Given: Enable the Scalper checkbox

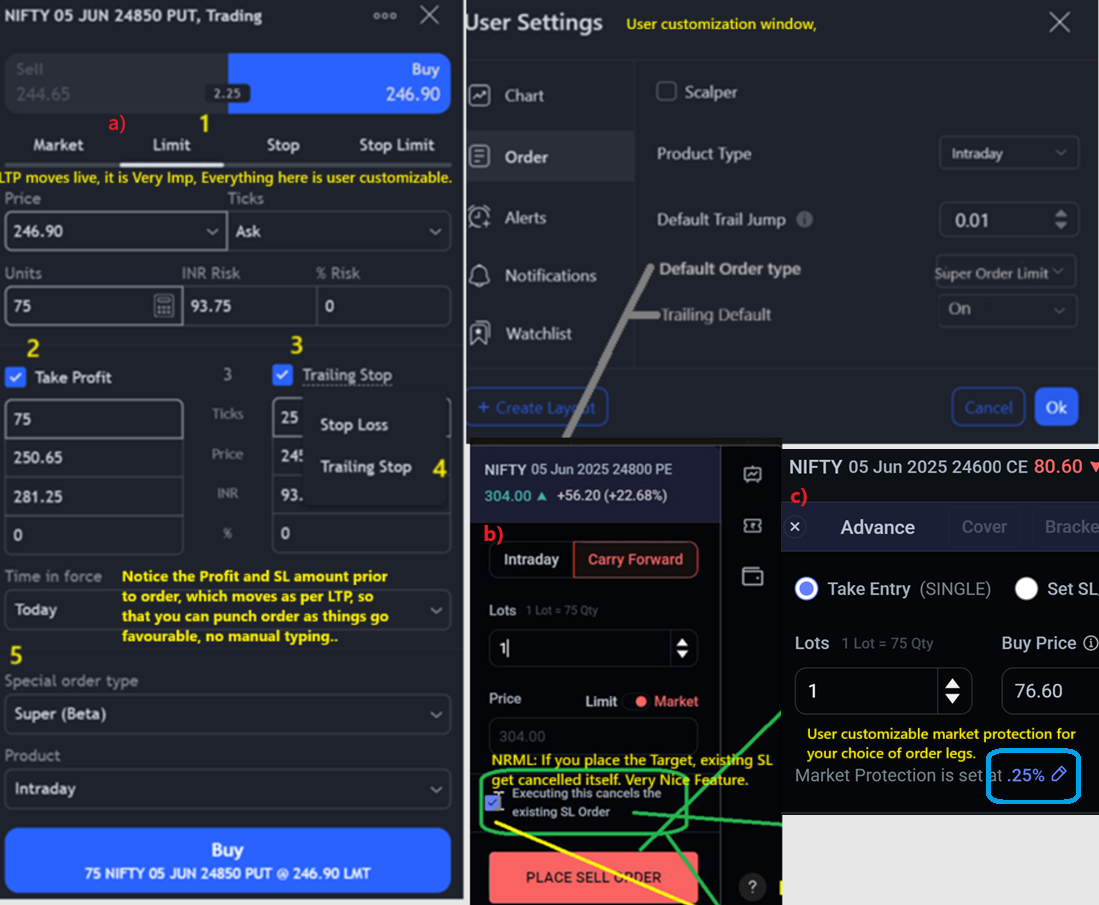Looking at the screenshot, I should (x=666, y=91).
